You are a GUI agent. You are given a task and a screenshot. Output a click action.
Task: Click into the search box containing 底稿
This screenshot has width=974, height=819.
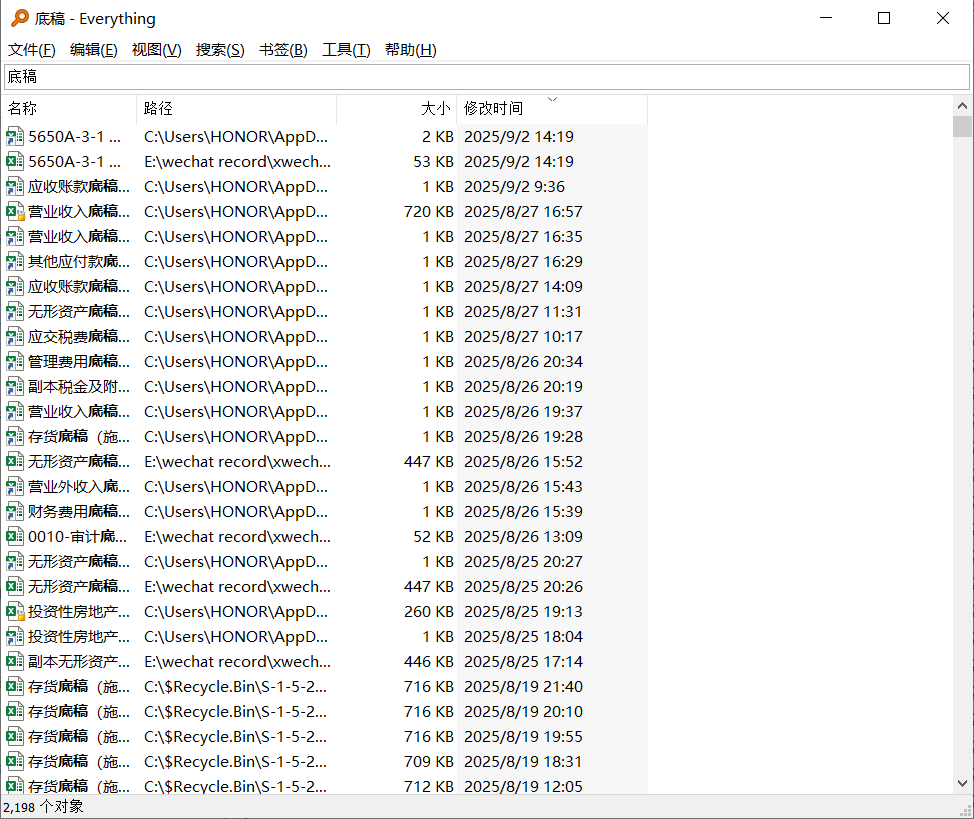click(x=486, y=77)
